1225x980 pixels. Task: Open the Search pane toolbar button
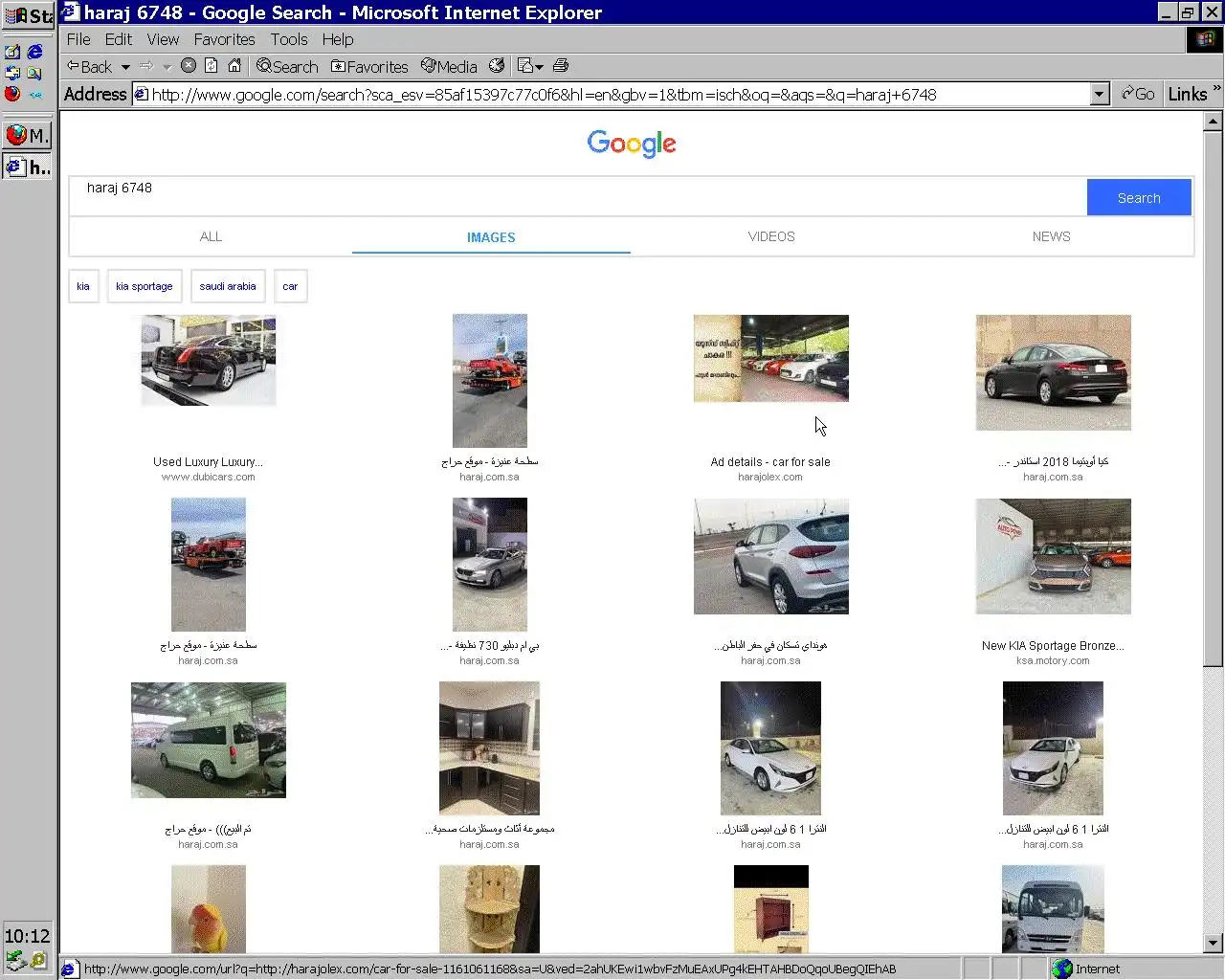tap(287, 66)
